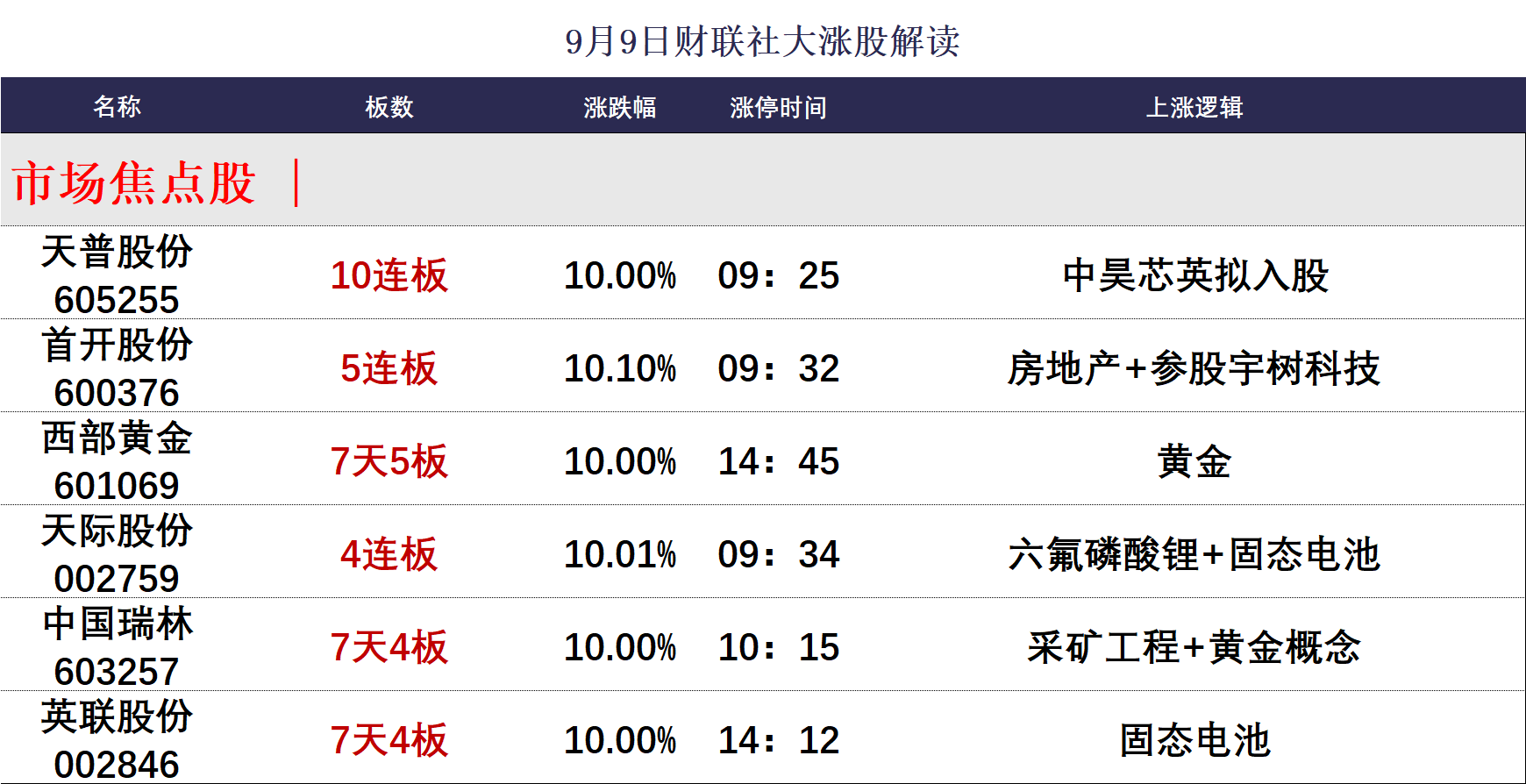
Task: Select stock 天普股份 605255
Action: pos(117,274)
